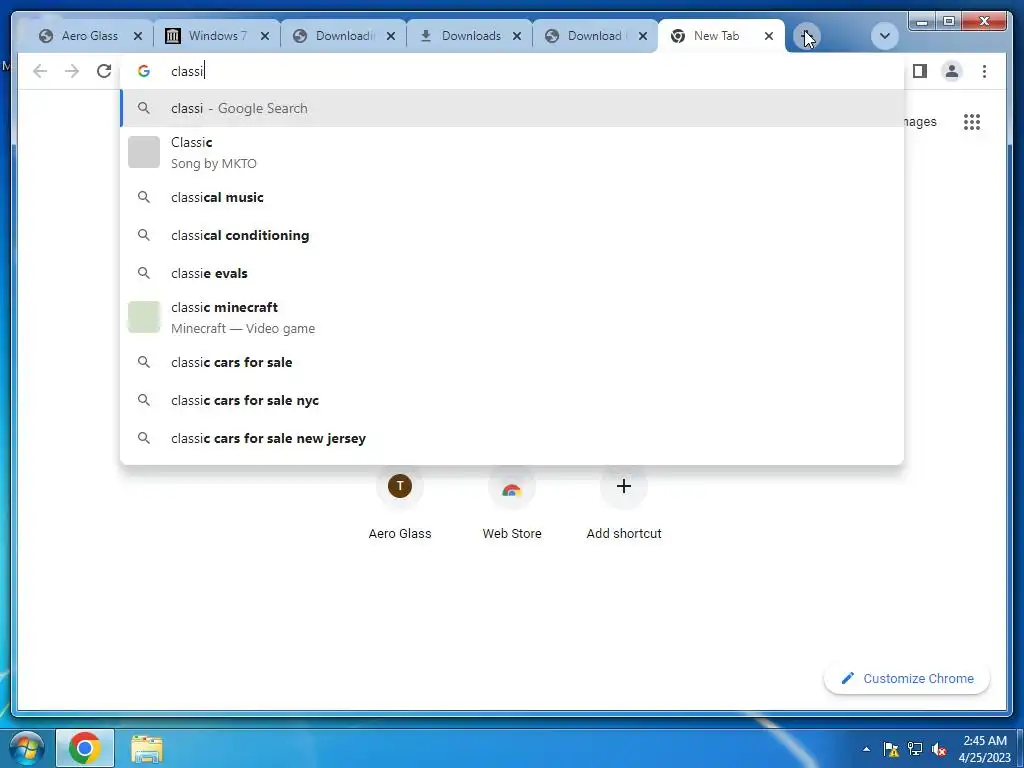1024x768 pixels.
Task: Click the taskbar clock showing 2:45 AM
Action: [985, 749]
